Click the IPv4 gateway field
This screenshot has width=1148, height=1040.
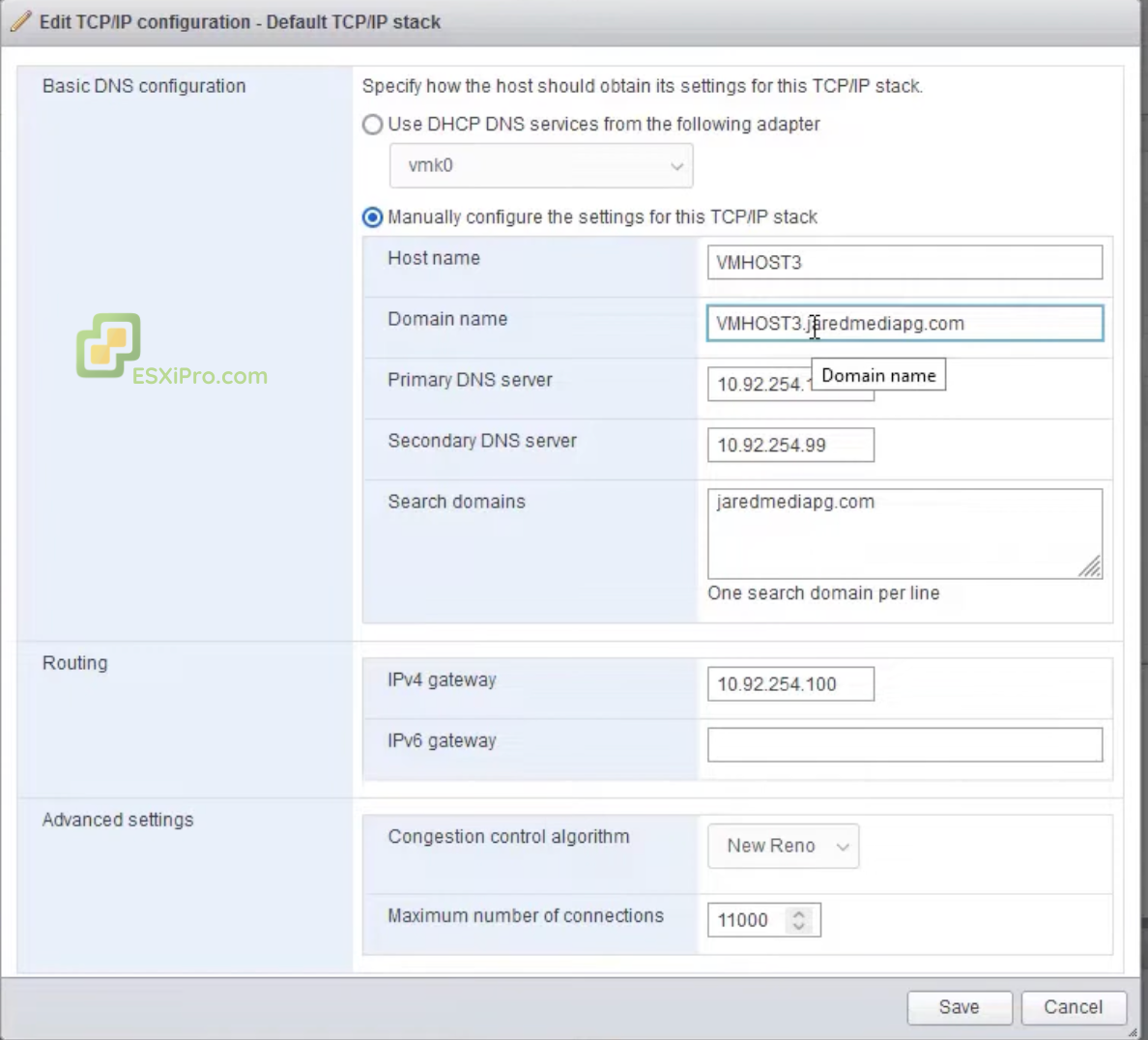[x=789, y=683]
